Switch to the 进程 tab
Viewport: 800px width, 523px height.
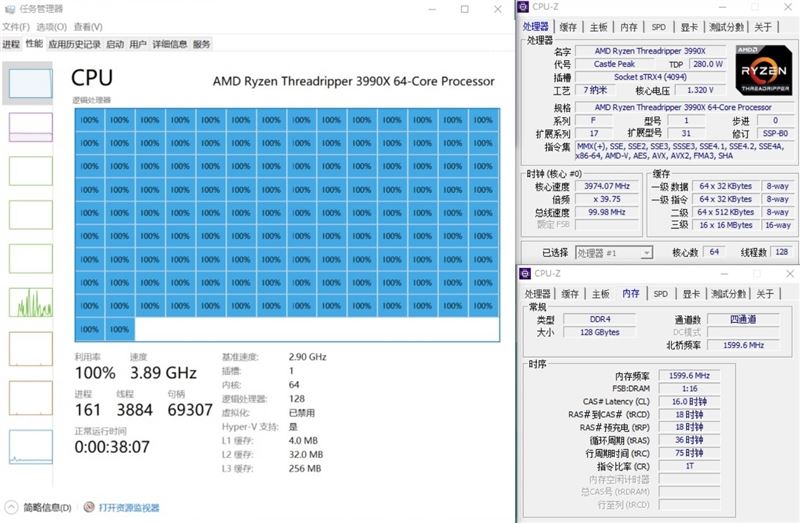(x=11, y=44)
